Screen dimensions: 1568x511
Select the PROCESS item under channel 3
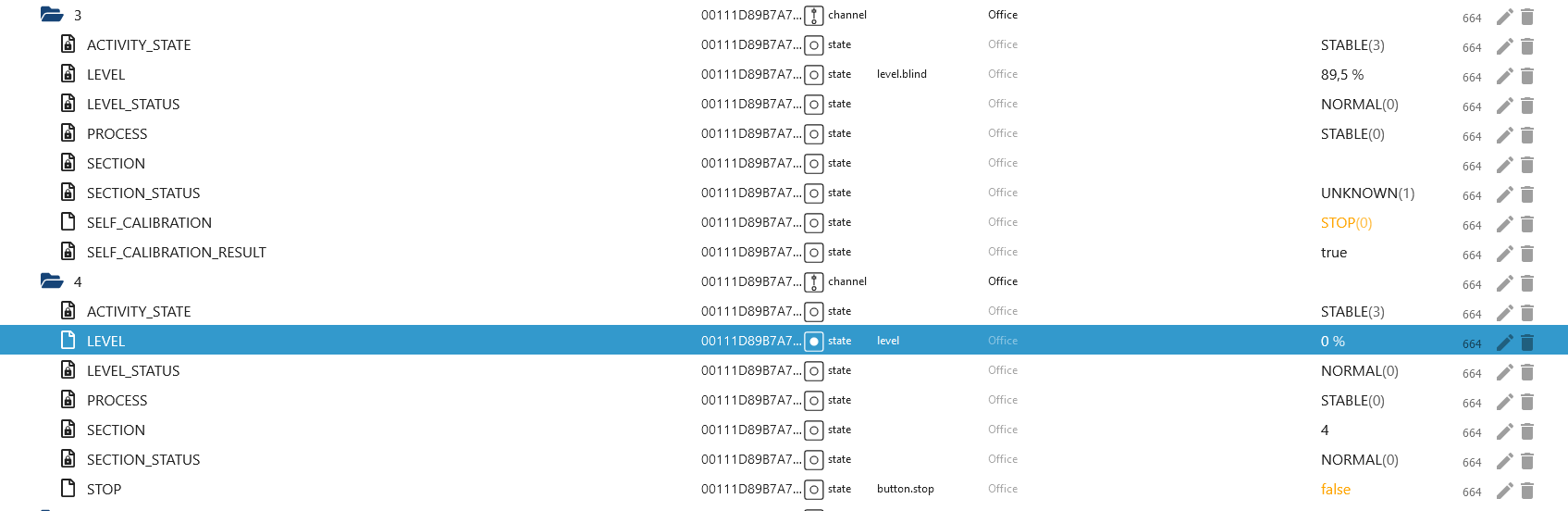tap(117, 133)
